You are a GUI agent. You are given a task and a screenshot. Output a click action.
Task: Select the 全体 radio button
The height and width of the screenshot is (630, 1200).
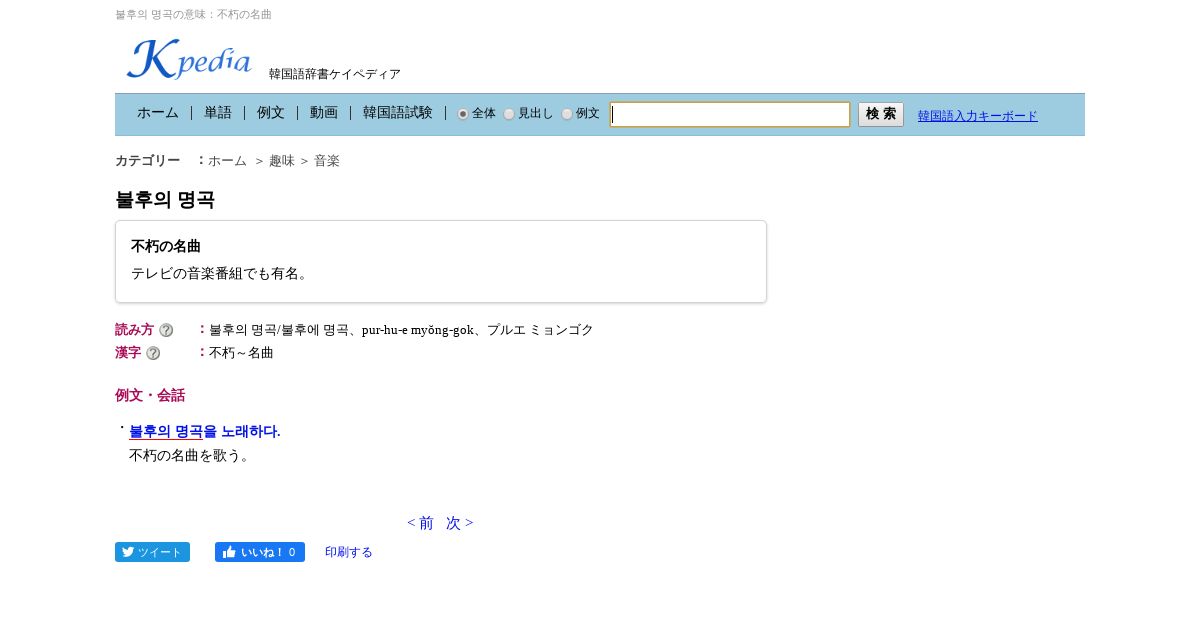click(x=463, y=114)
